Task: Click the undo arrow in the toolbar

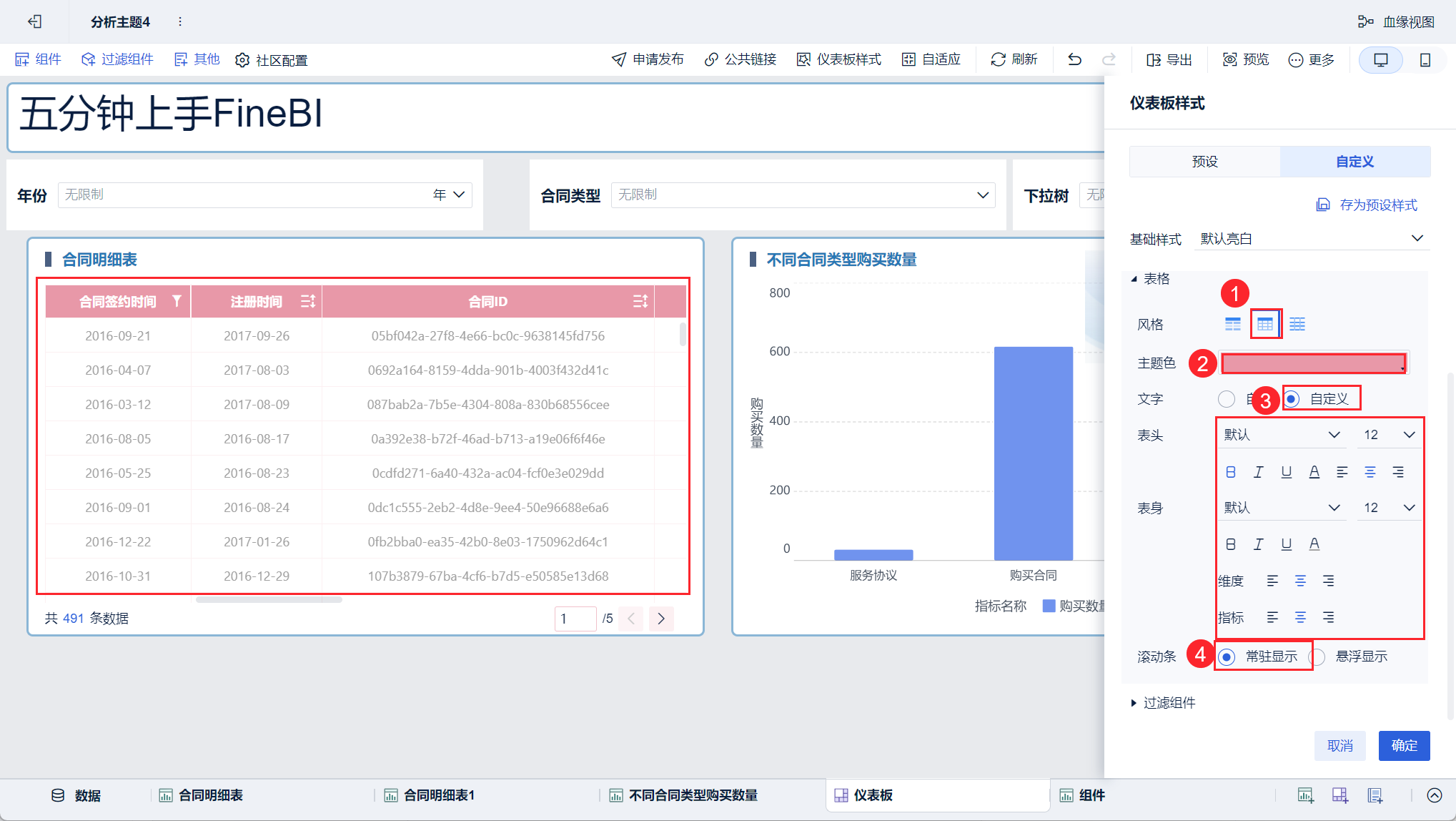Action: [1074, 59]
